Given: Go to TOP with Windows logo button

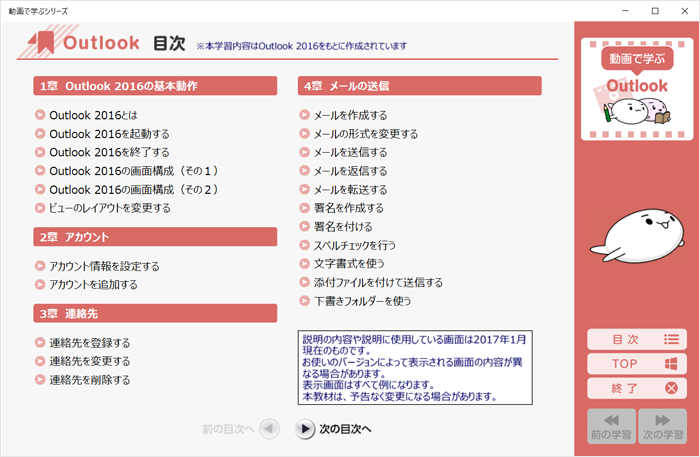Looking at the screenshot, I should [x=637, y=364].
